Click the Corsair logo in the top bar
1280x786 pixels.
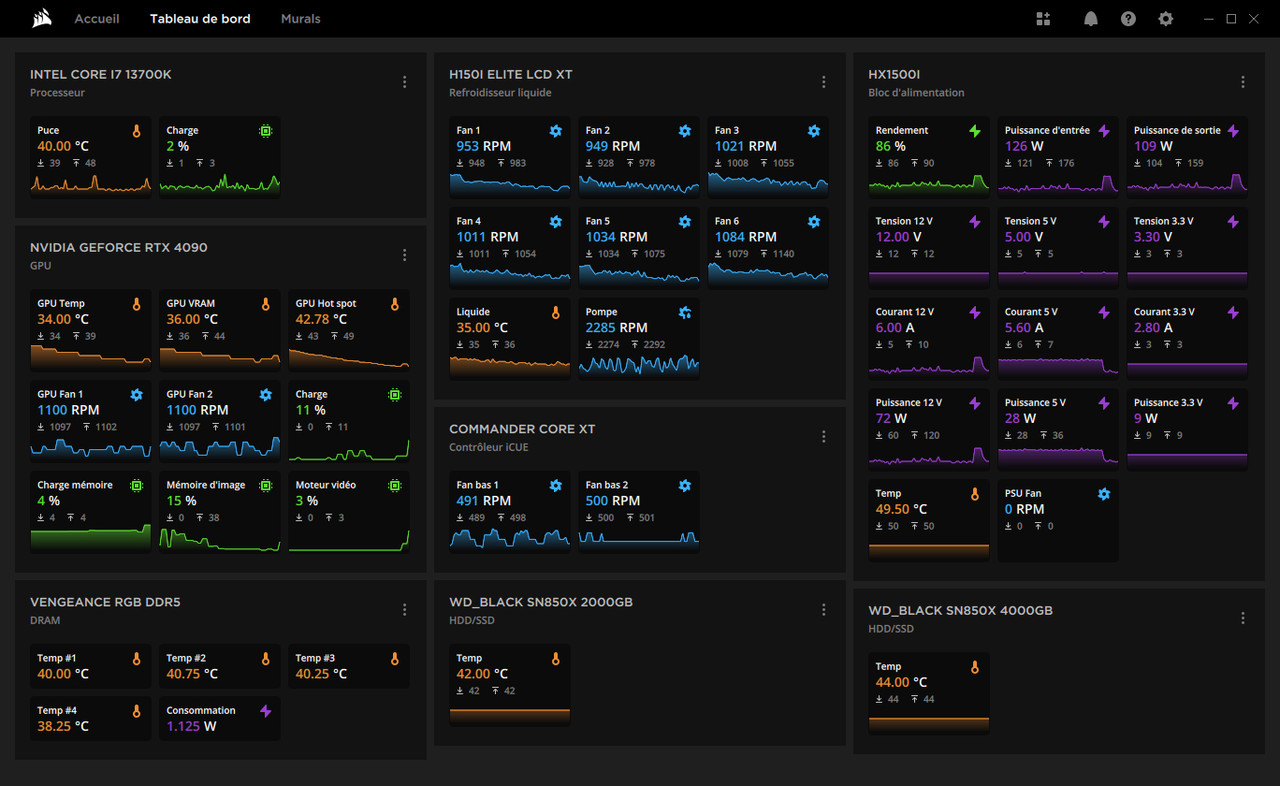(40, 18)
